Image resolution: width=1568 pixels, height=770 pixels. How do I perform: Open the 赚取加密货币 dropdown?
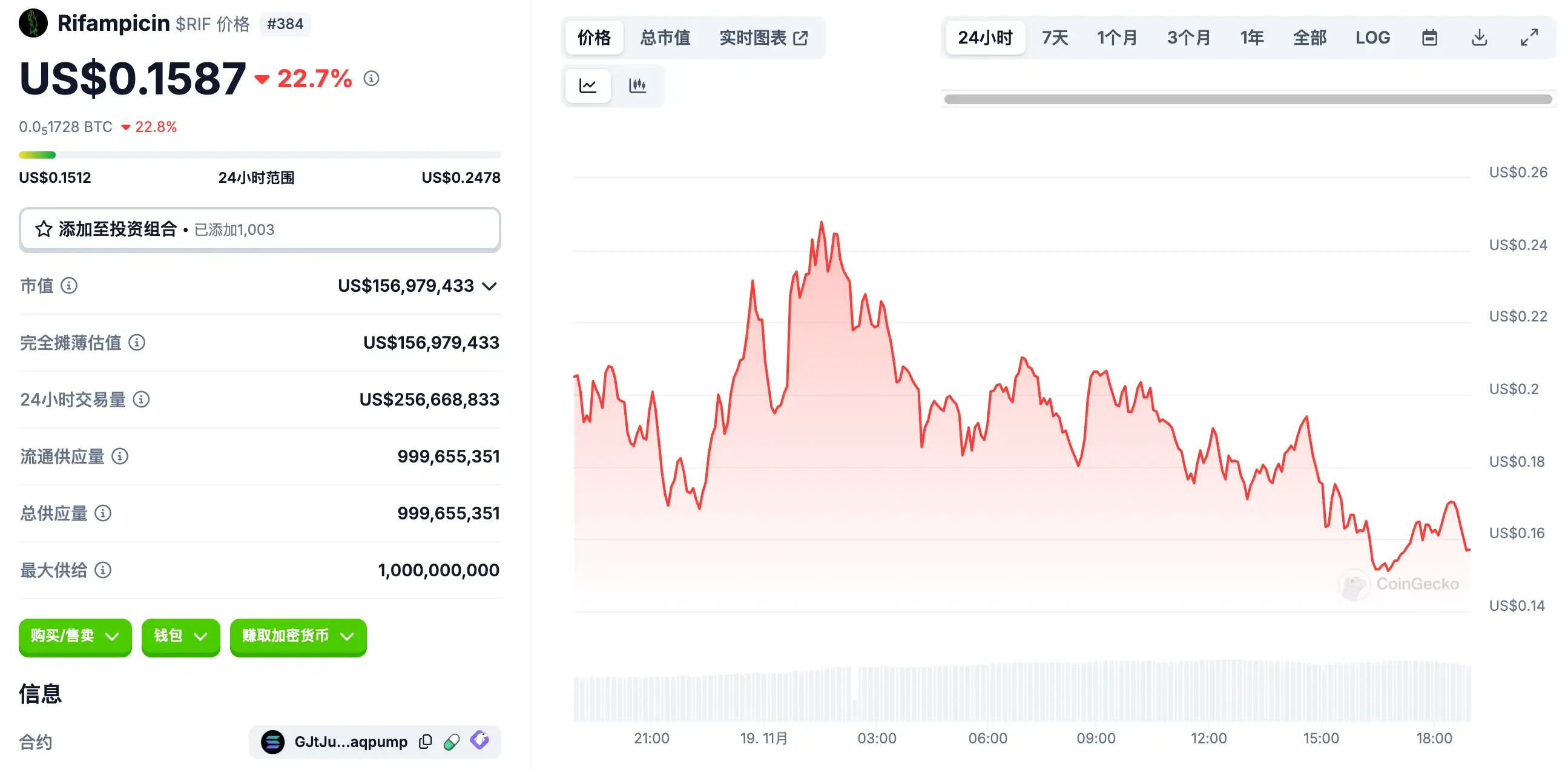[x=298, y=636]
